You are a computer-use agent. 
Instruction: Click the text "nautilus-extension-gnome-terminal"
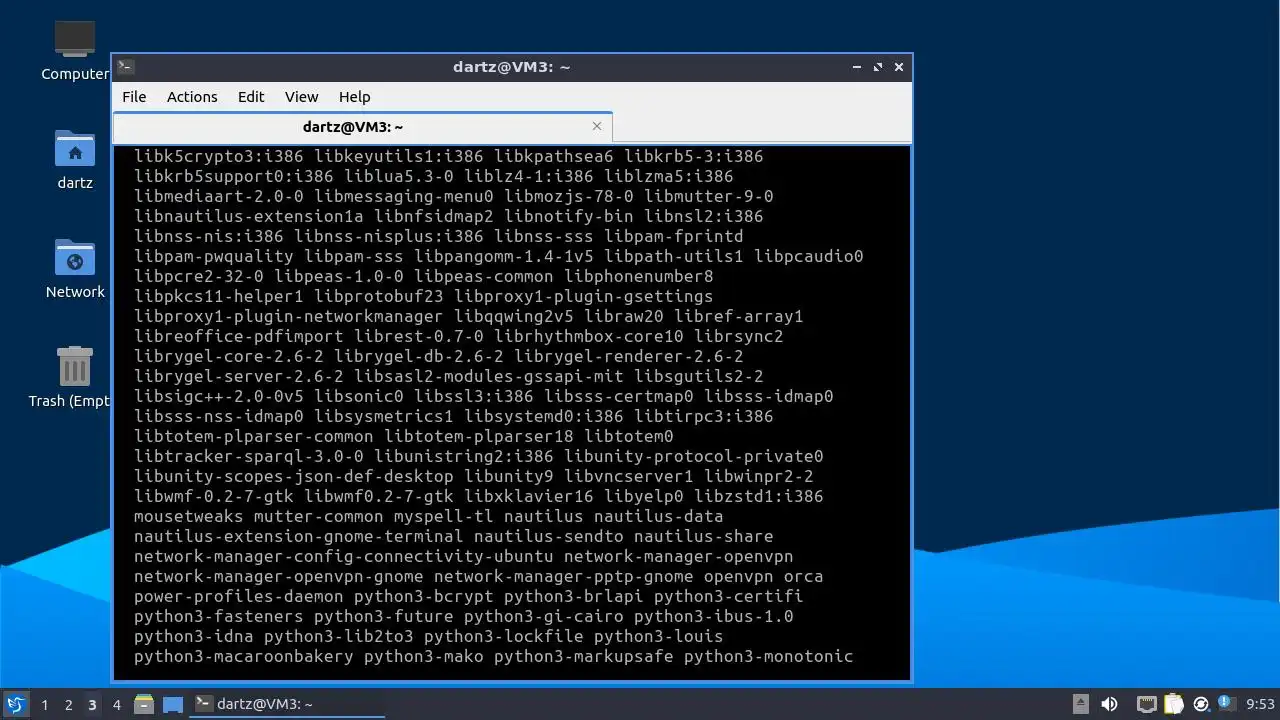click(x=299, y=536)
